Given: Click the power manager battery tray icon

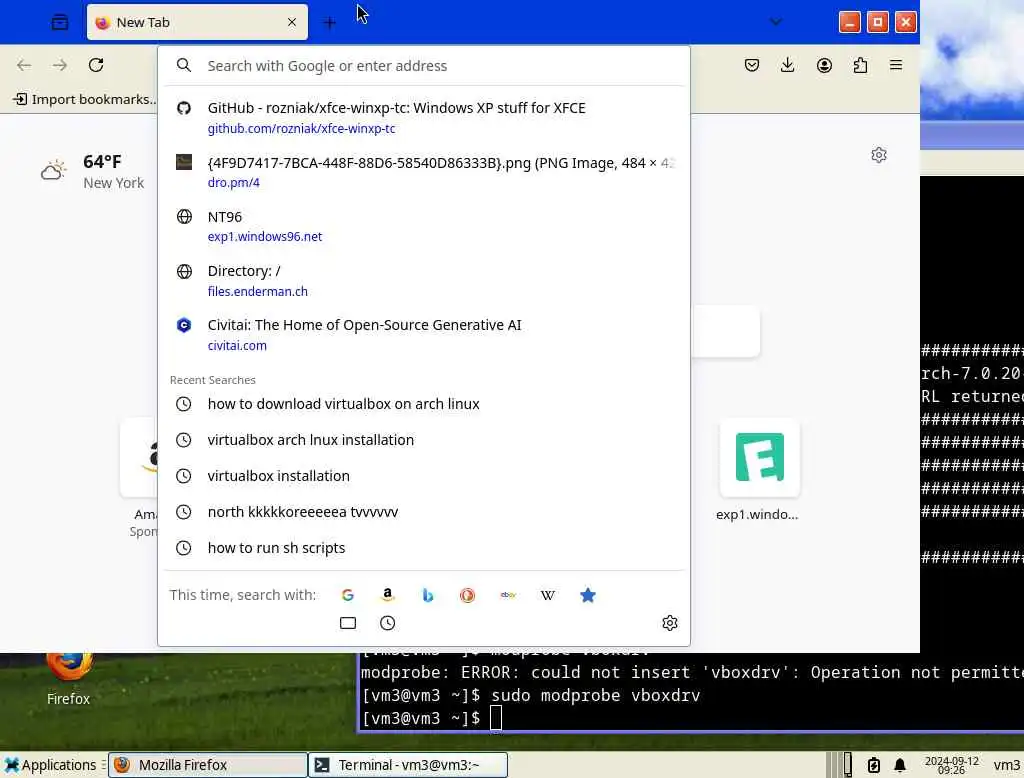Looking at the screenshot, I should click(x=874, y=765).
